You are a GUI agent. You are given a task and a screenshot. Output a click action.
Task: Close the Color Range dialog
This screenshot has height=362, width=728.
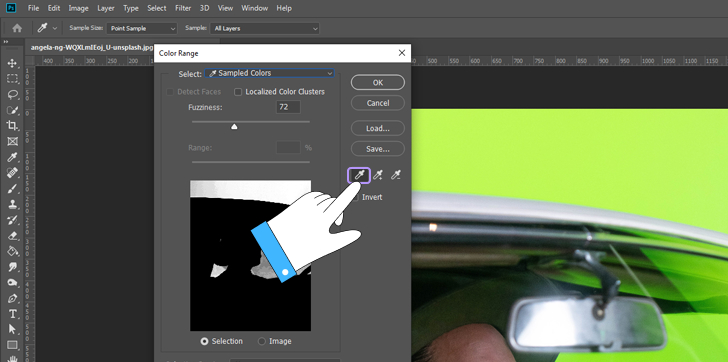[x=402, y=53]
